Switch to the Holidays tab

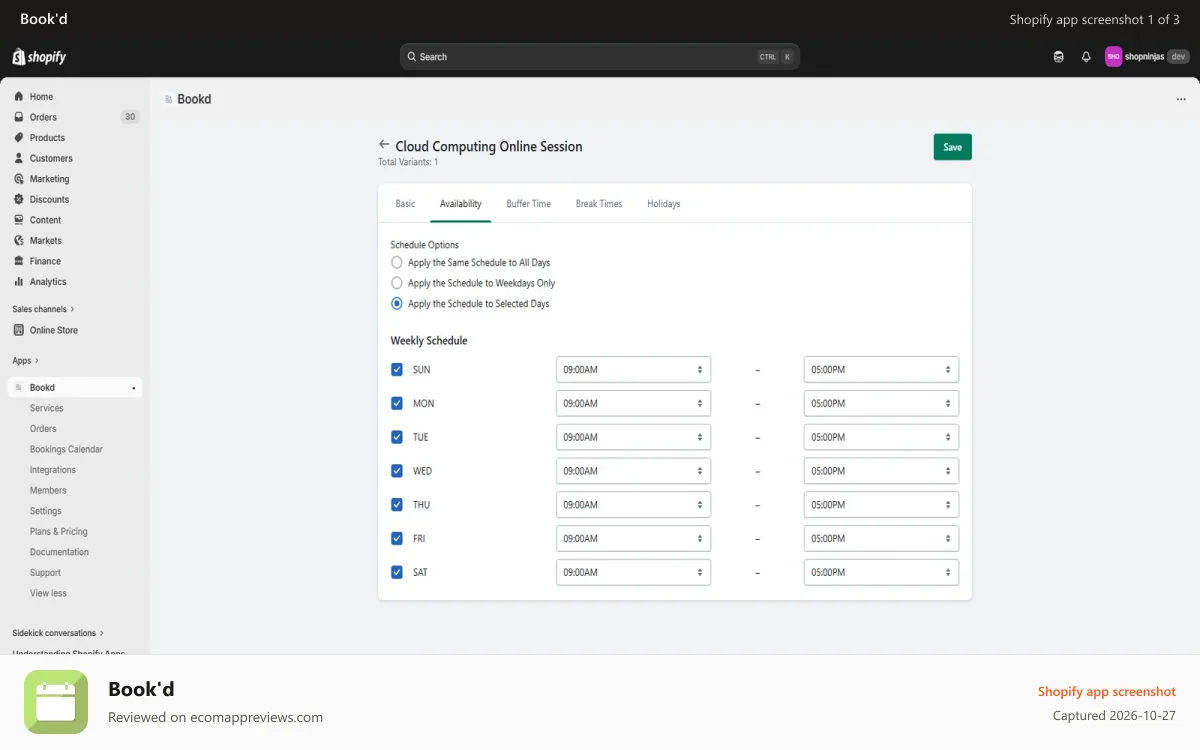tap(663, 203)
